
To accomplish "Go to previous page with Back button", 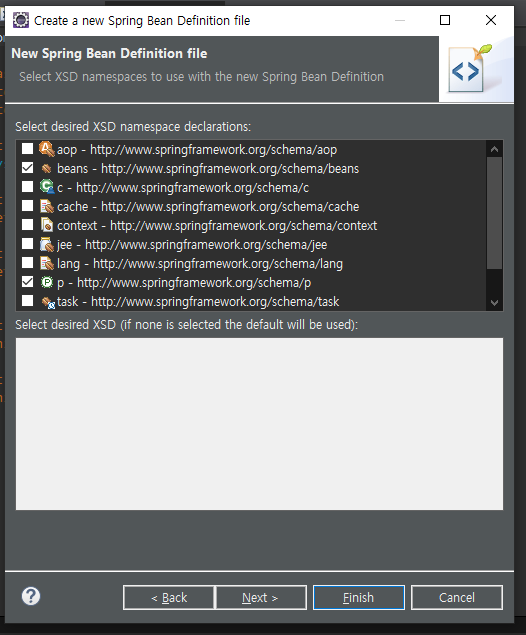I will pos(168,597).
